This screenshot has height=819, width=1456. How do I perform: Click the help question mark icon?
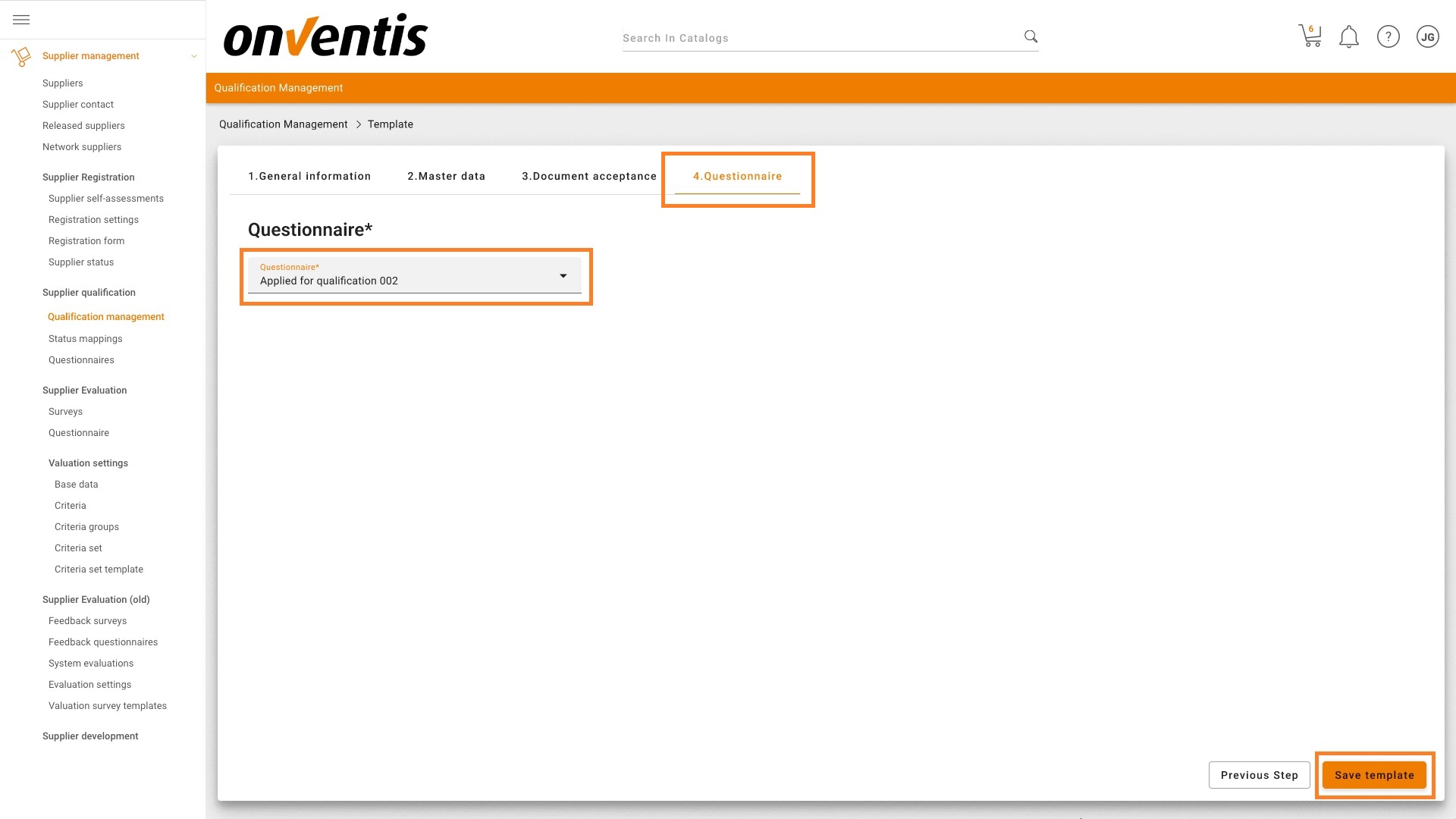(1388, 36)
